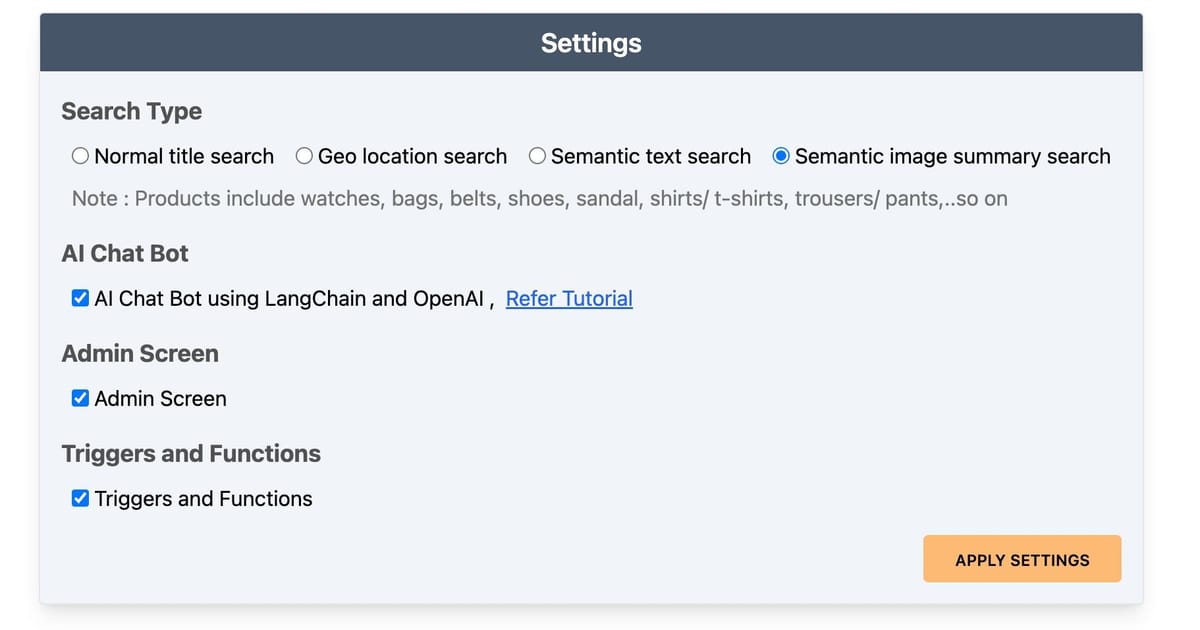Click the Settings header bar

591,42
